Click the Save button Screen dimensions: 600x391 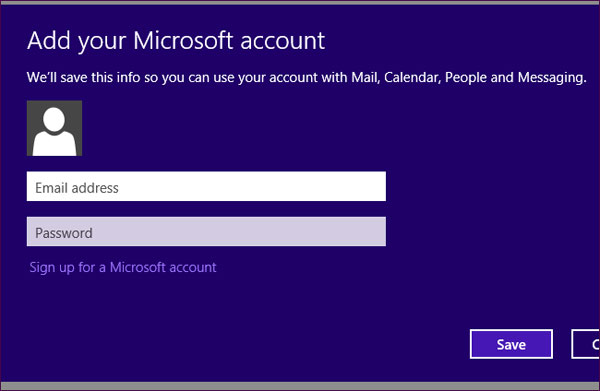[x=511, y=344]
